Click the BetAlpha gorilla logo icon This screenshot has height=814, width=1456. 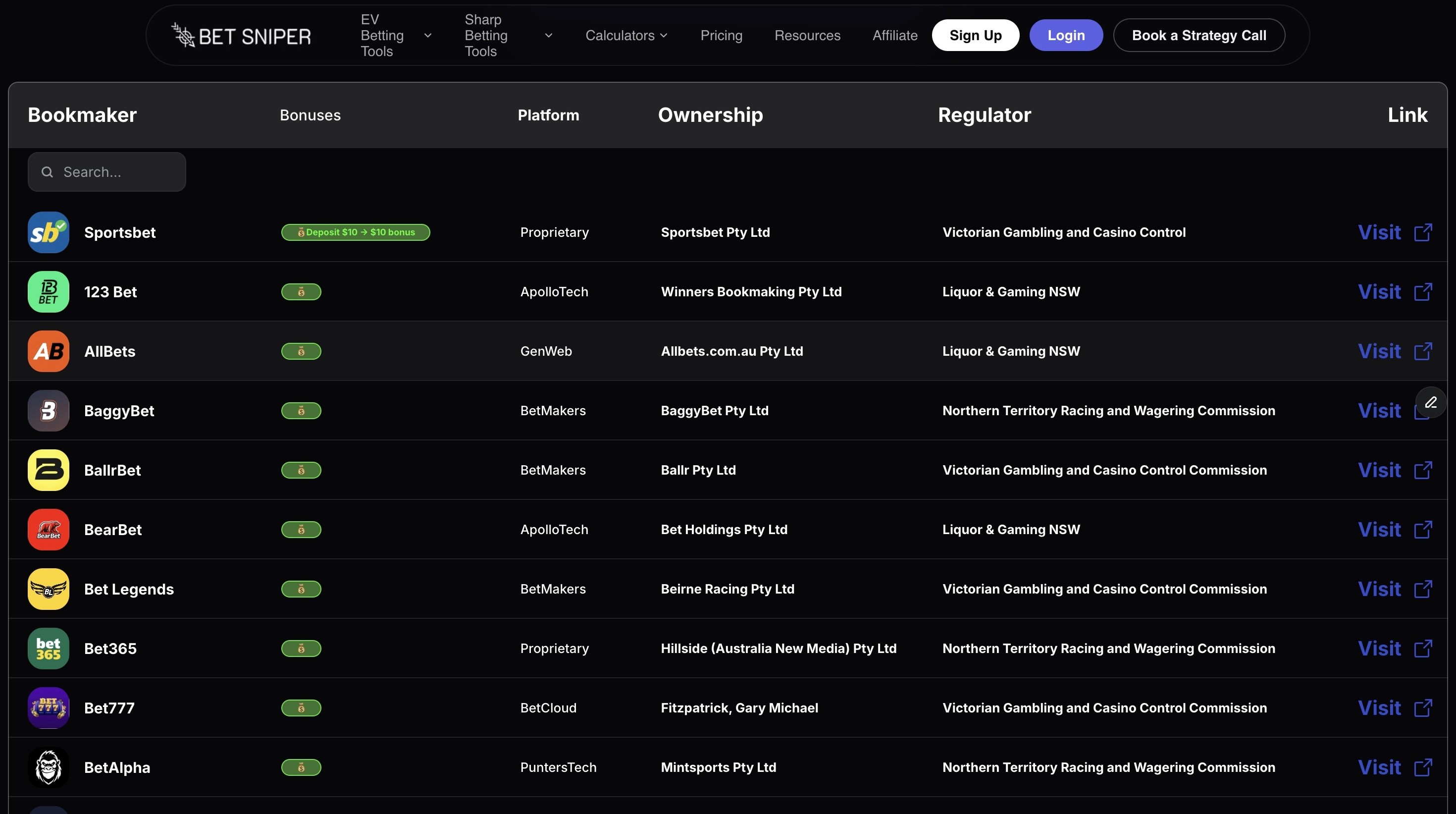click(49, 767)
